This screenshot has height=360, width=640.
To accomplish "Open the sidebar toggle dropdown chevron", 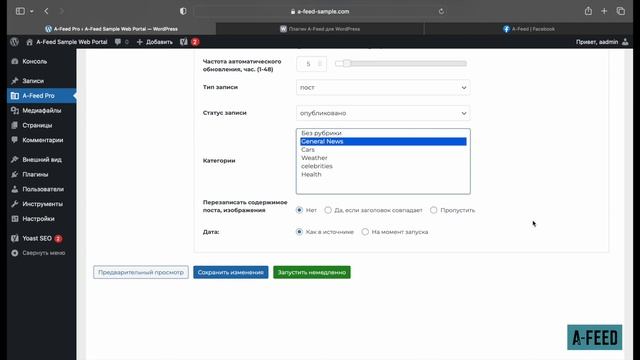I will tap(31, 11).
